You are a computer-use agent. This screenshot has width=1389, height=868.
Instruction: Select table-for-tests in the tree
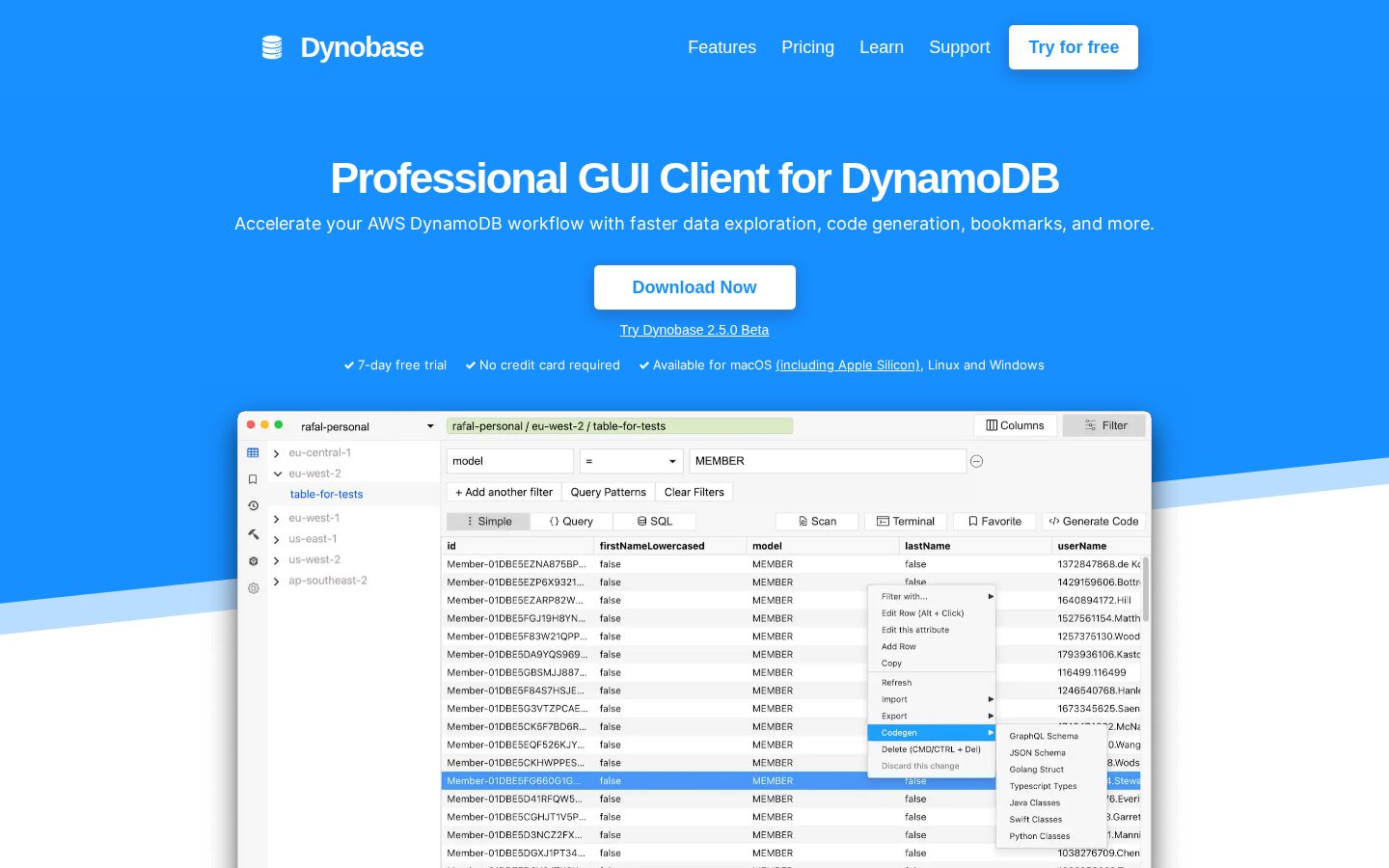[x=326, y=494]
